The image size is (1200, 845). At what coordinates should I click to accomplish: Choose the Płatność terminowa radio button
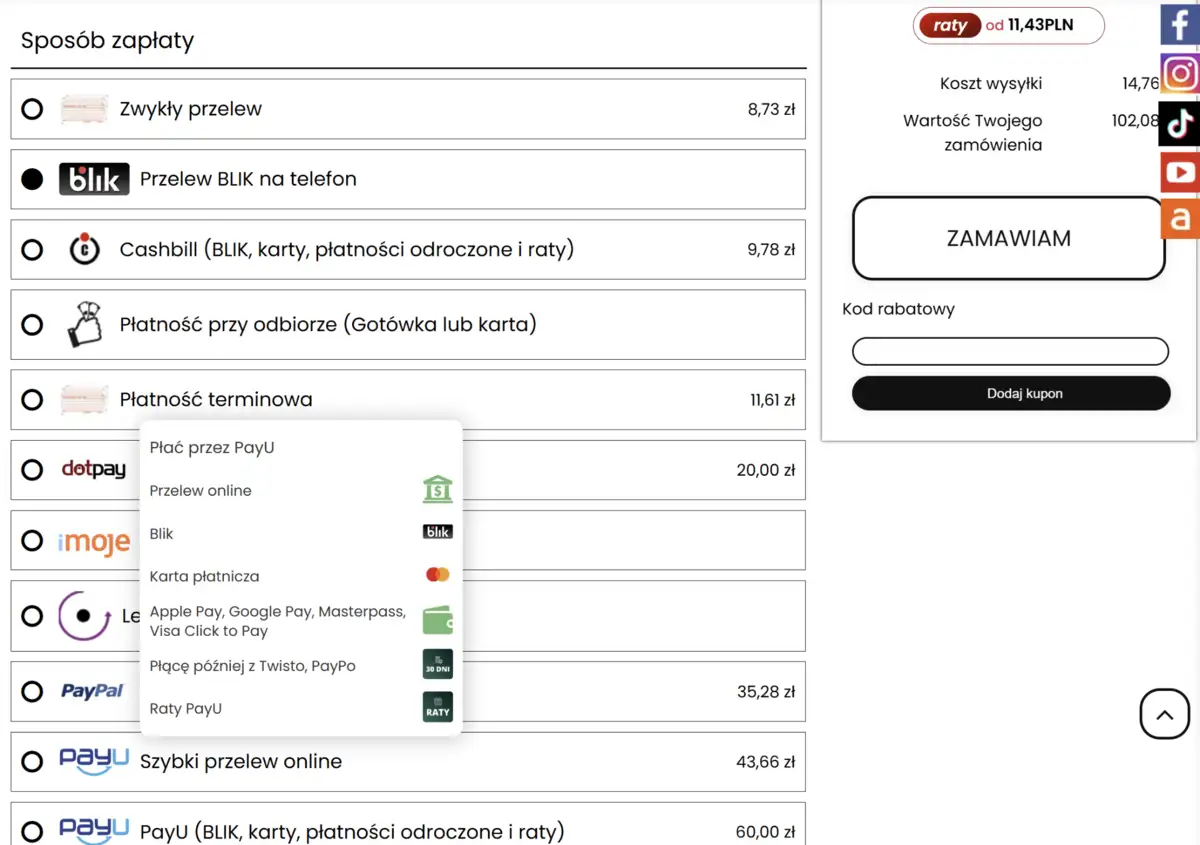coord(32,399)
